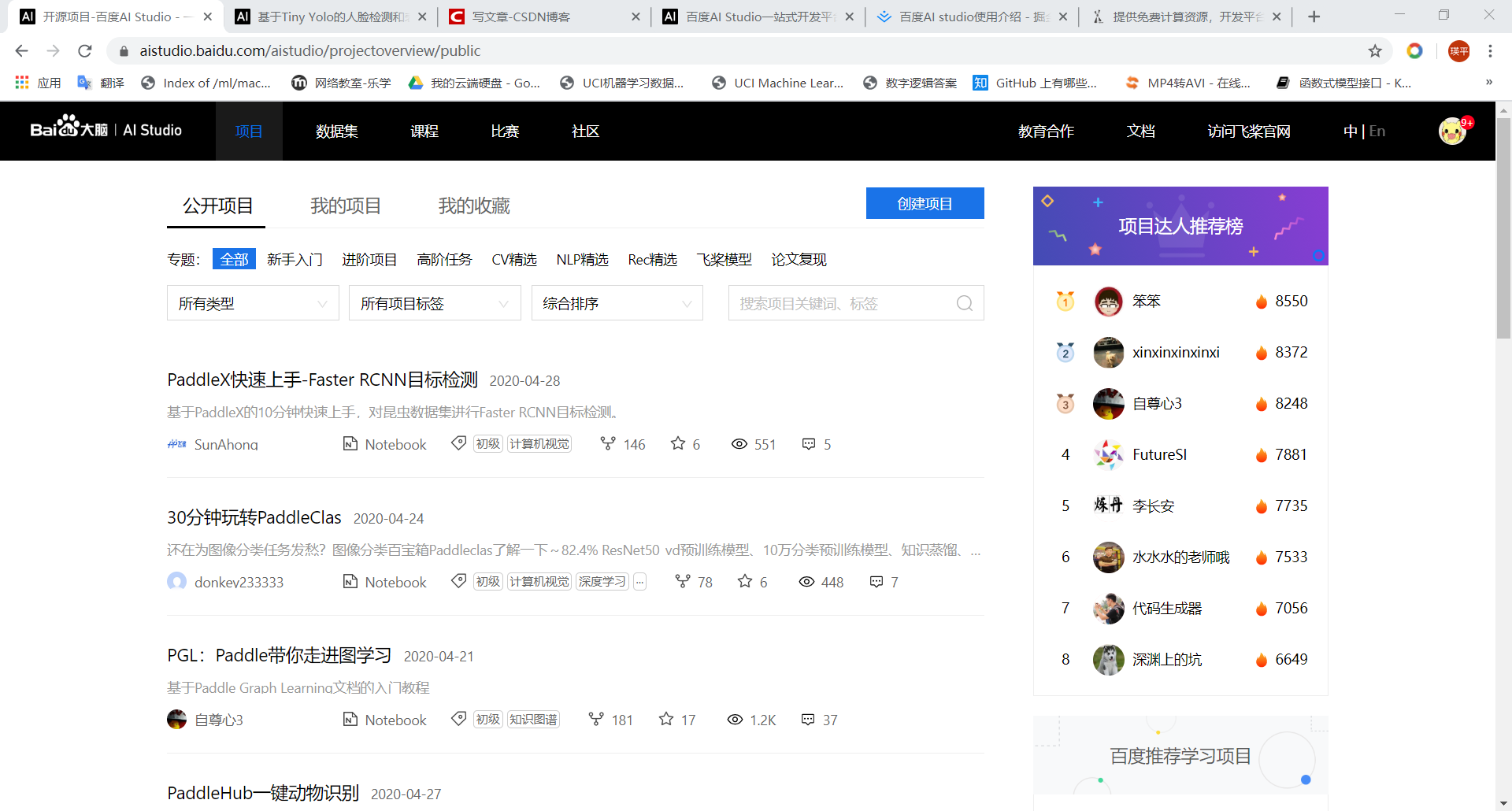Select the CV精选 topic filter
Screen dimensions: 1512x811
[x=514, y=259]
